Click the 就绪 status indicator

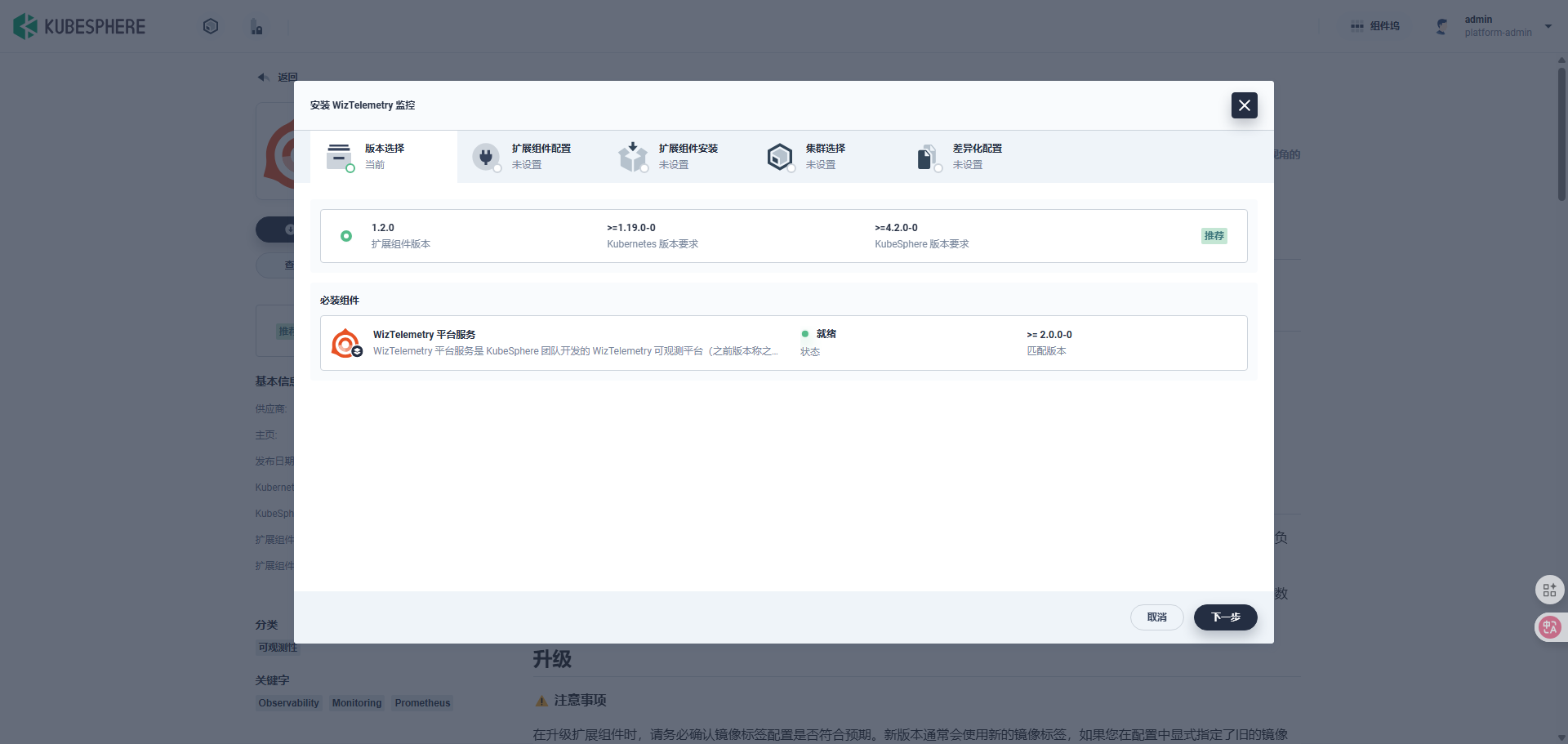(818, 334)
